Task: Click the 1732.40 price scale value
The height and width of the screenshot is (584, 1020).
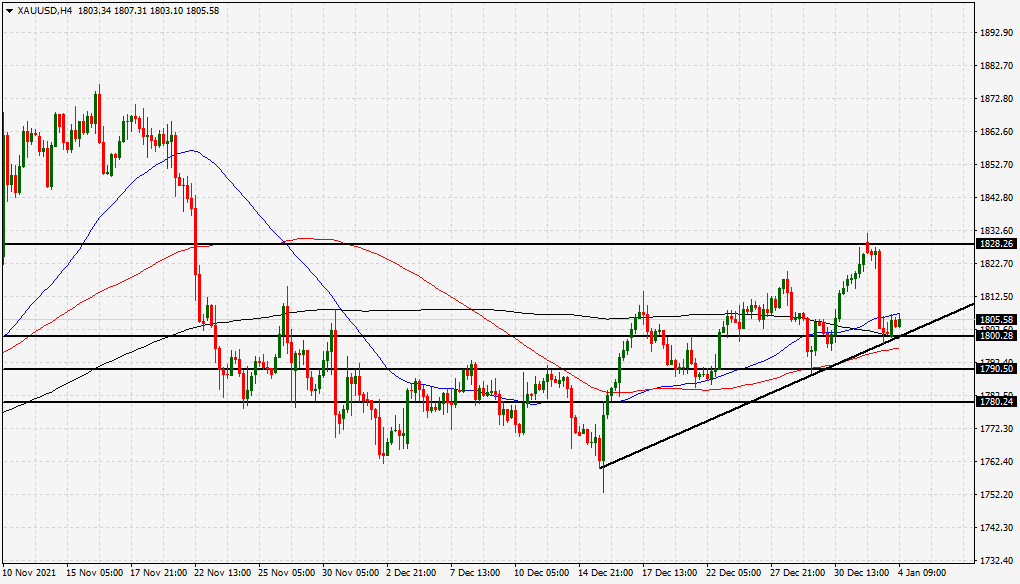Action: point(997,561)
